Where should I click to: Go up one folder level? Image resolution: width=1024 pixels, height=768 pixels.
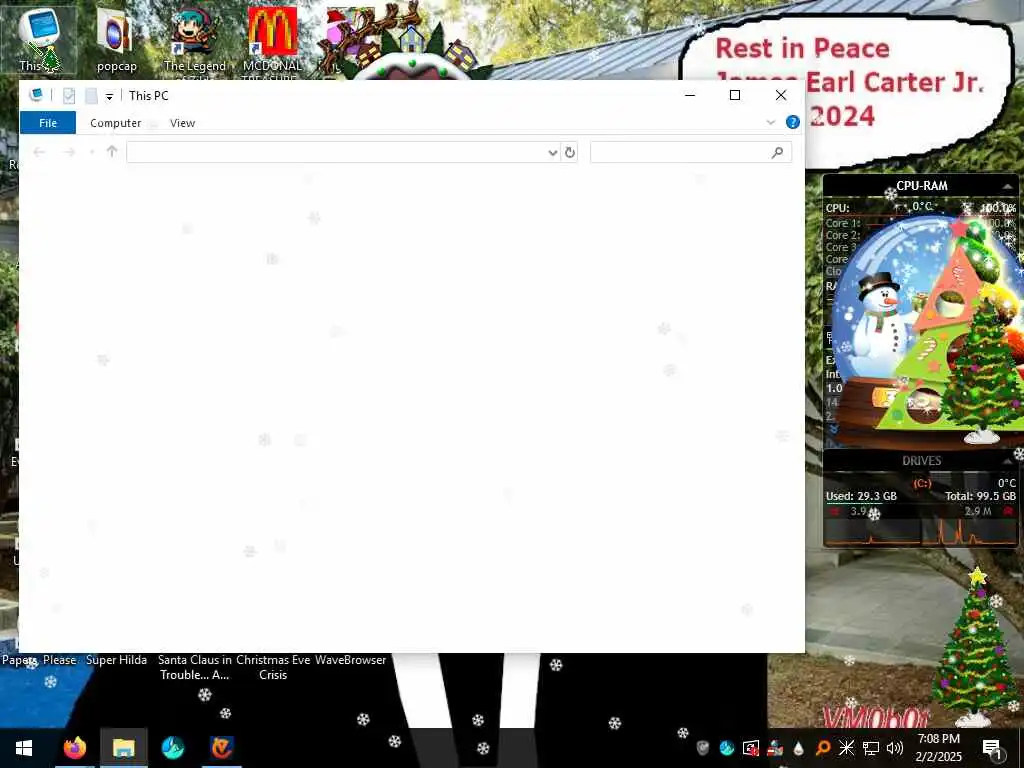[112, 152]
